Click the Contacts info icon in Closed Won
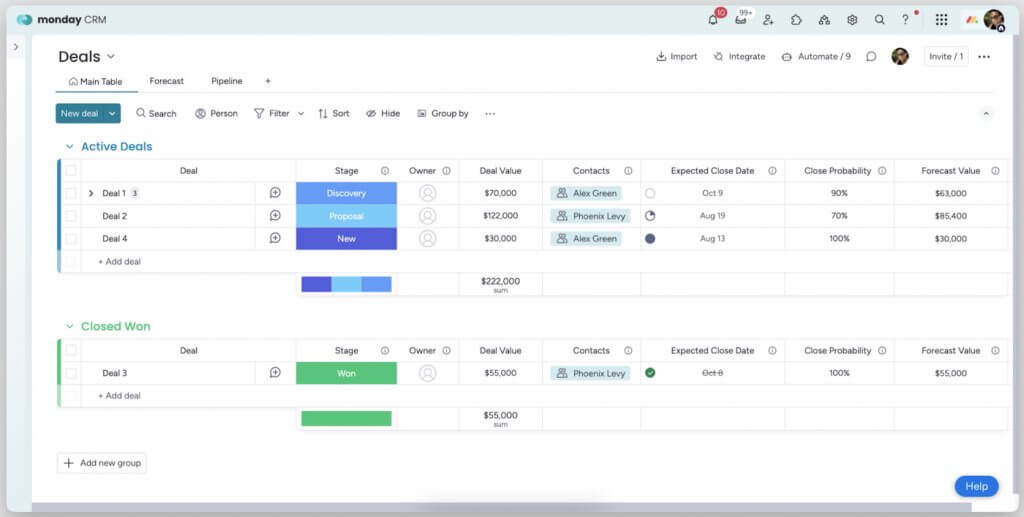The image size is (1024, 517). [x=628, y=351]
